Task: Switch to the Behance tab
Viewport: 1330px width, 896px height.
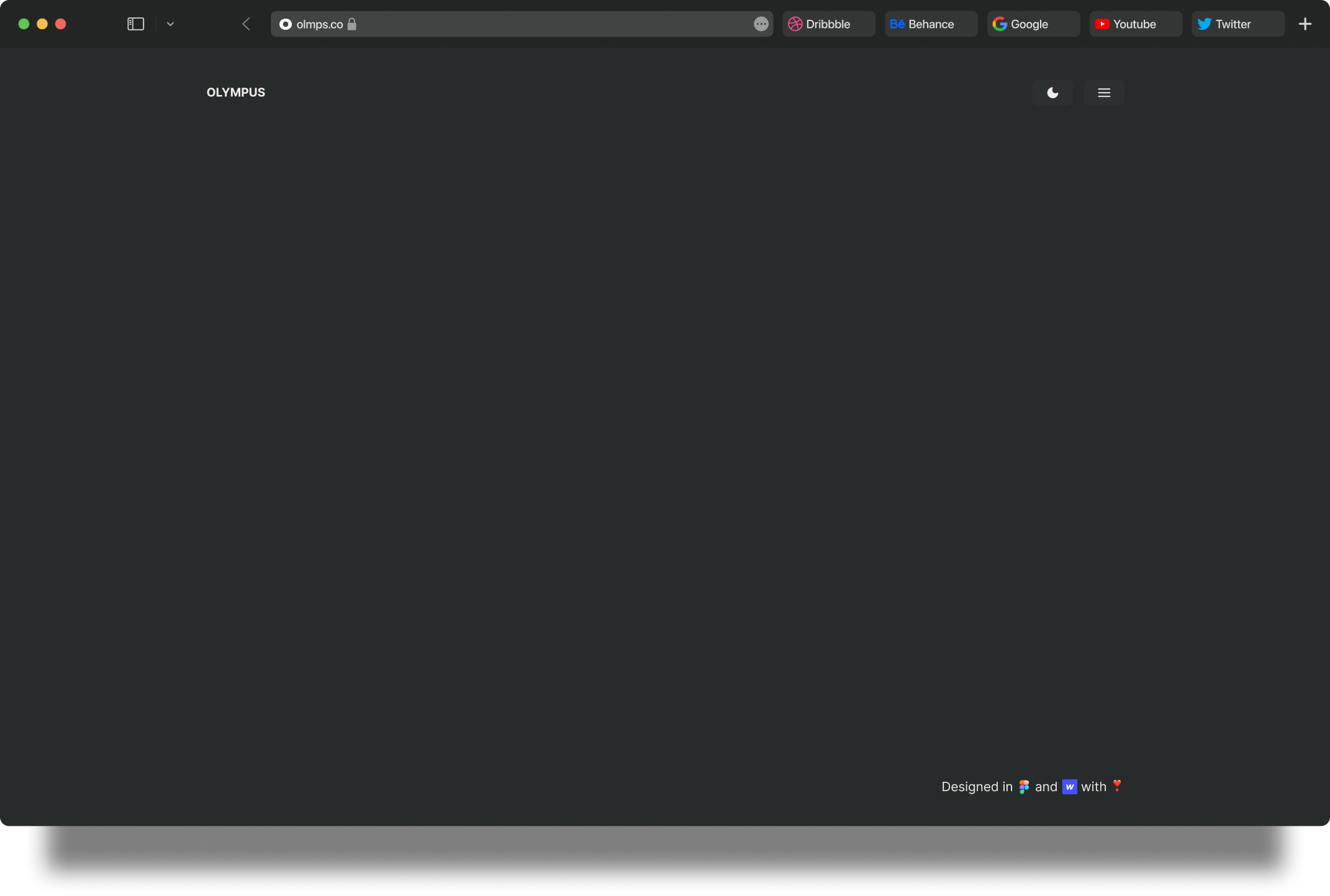Action: [930, 24]
